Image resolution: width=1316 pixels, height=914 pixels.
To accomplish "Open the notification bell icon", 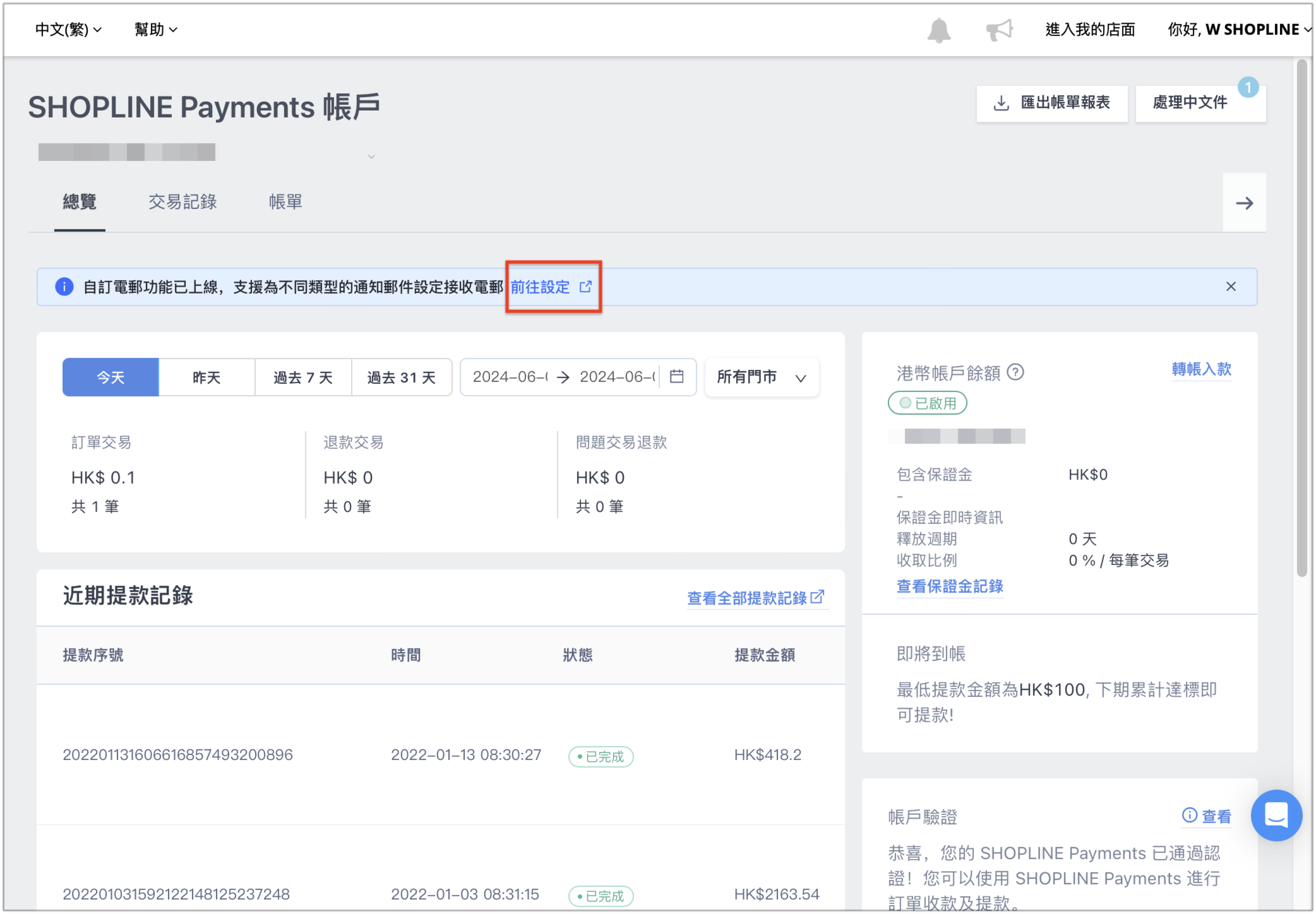I will coord(938,30).
